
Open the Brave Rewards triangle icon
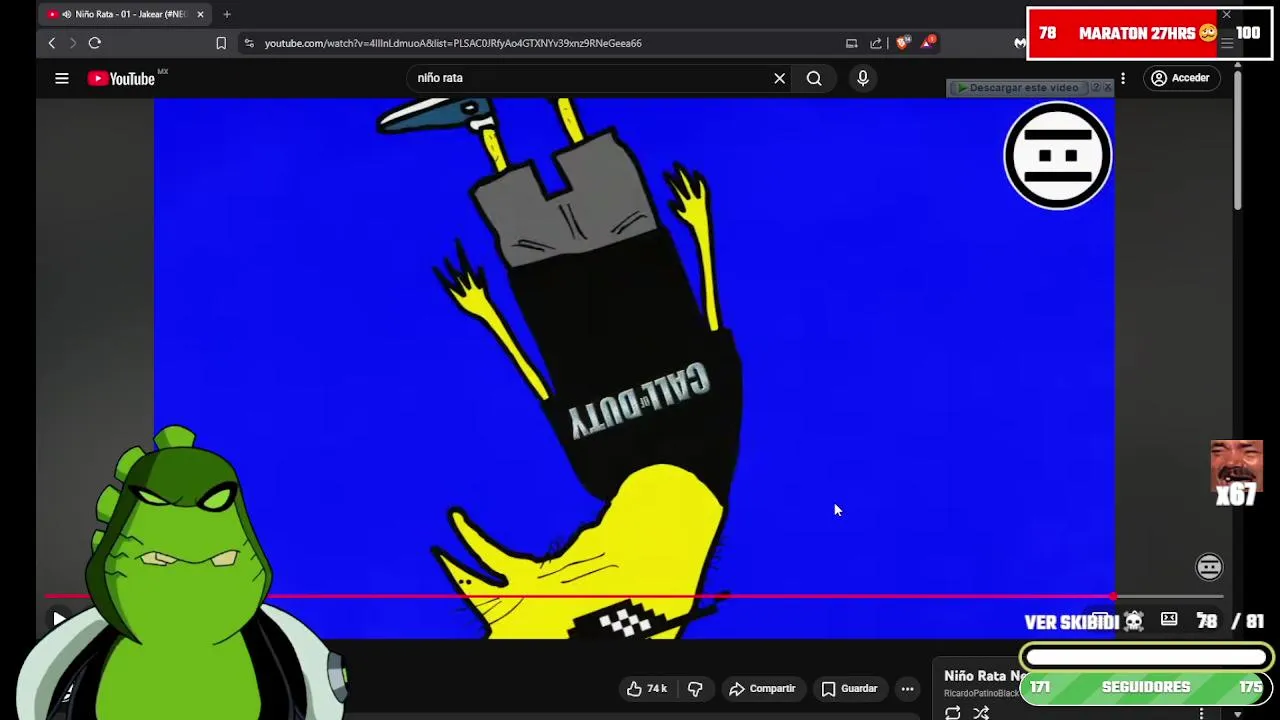coord(928,42)
